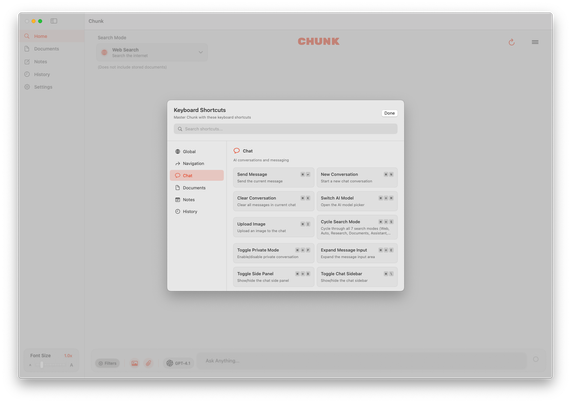Viewport: 571px width, 403px height.
Task: Open Home in the main sidebar
Action: pyautogui.click(x=52, y=36)
